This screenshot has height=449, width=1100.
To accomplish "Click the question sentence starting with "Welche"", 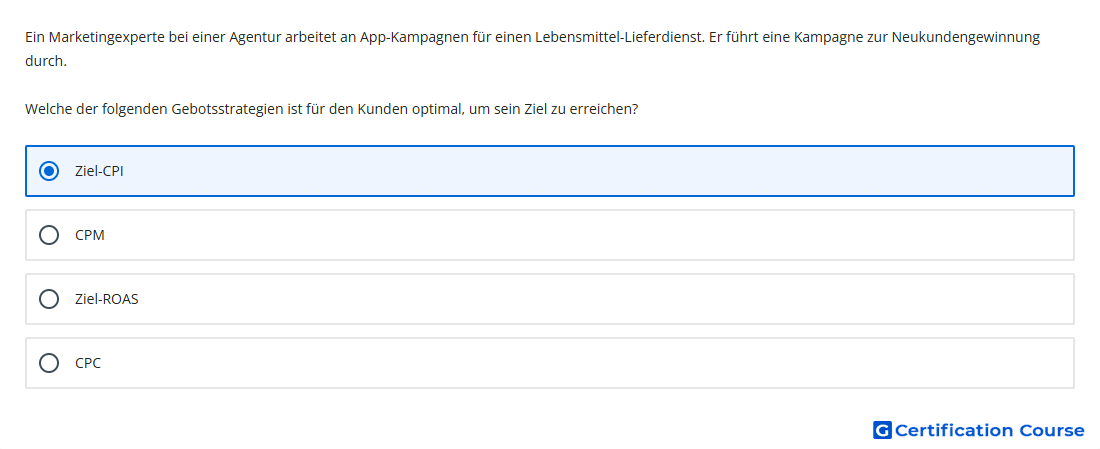I will (x=331, y=110).
